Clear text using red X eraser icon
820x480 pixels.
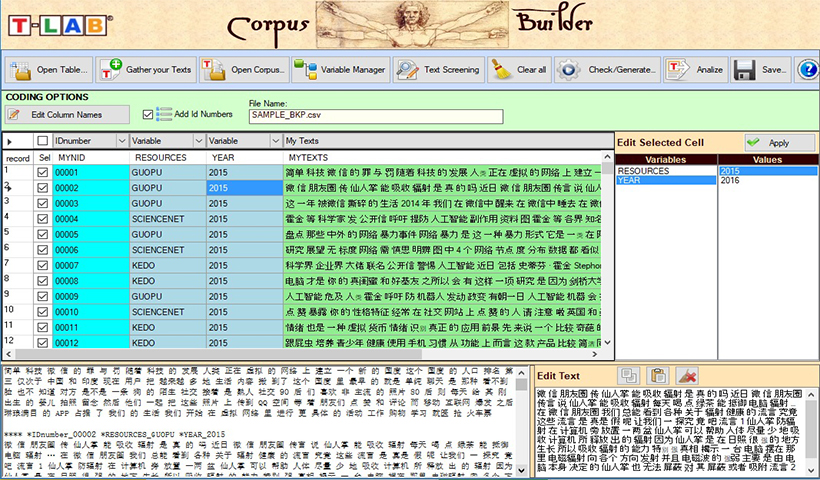(688, 375)
